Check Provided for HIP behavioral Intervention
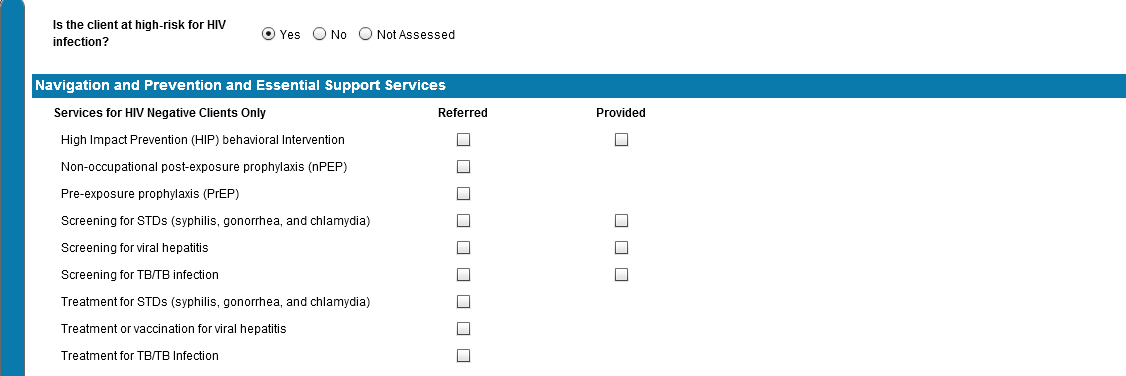1126x376 pixels. [621, 140]
